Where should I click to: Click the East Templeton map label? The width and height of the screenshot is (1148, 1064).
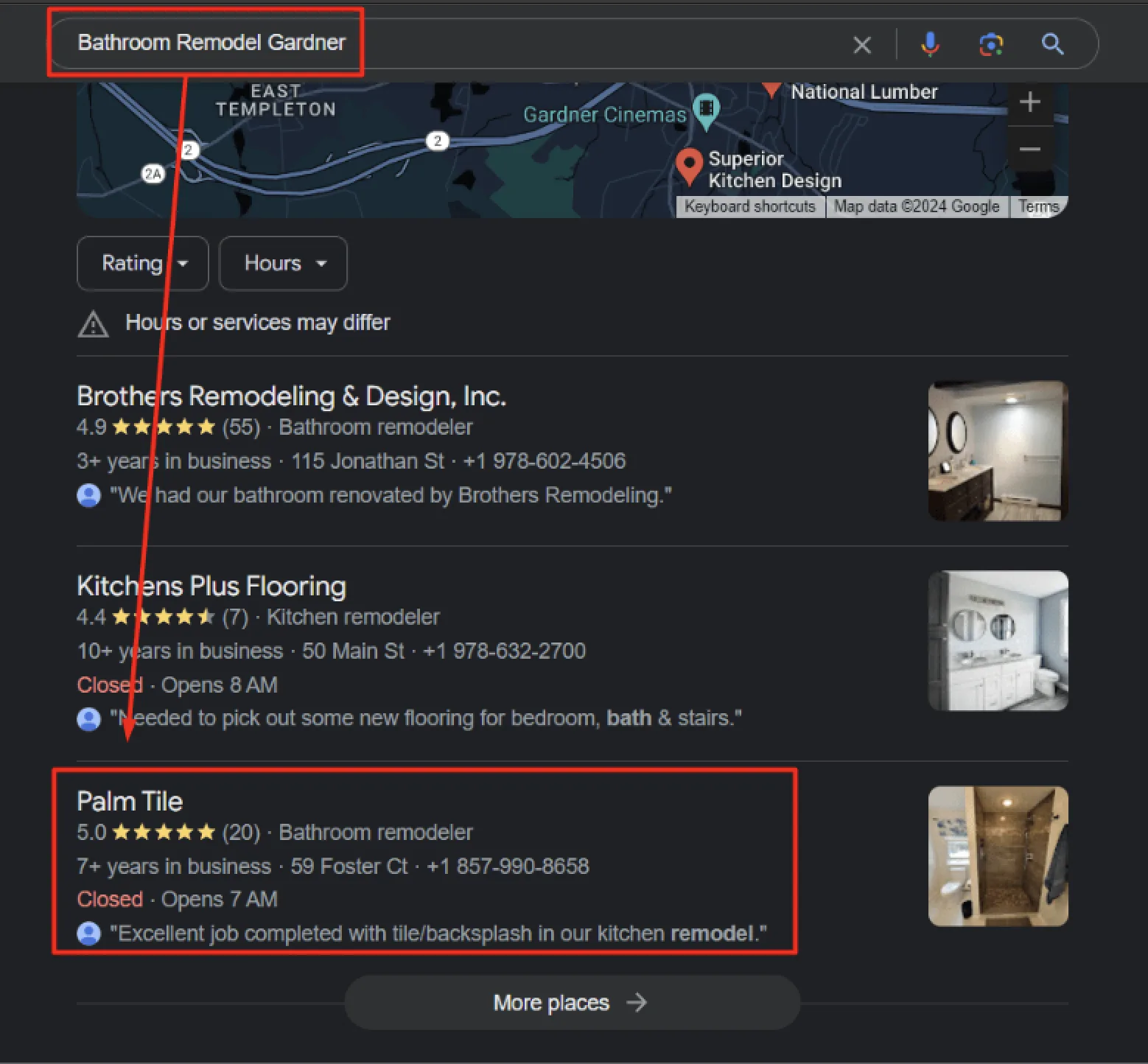276,100
